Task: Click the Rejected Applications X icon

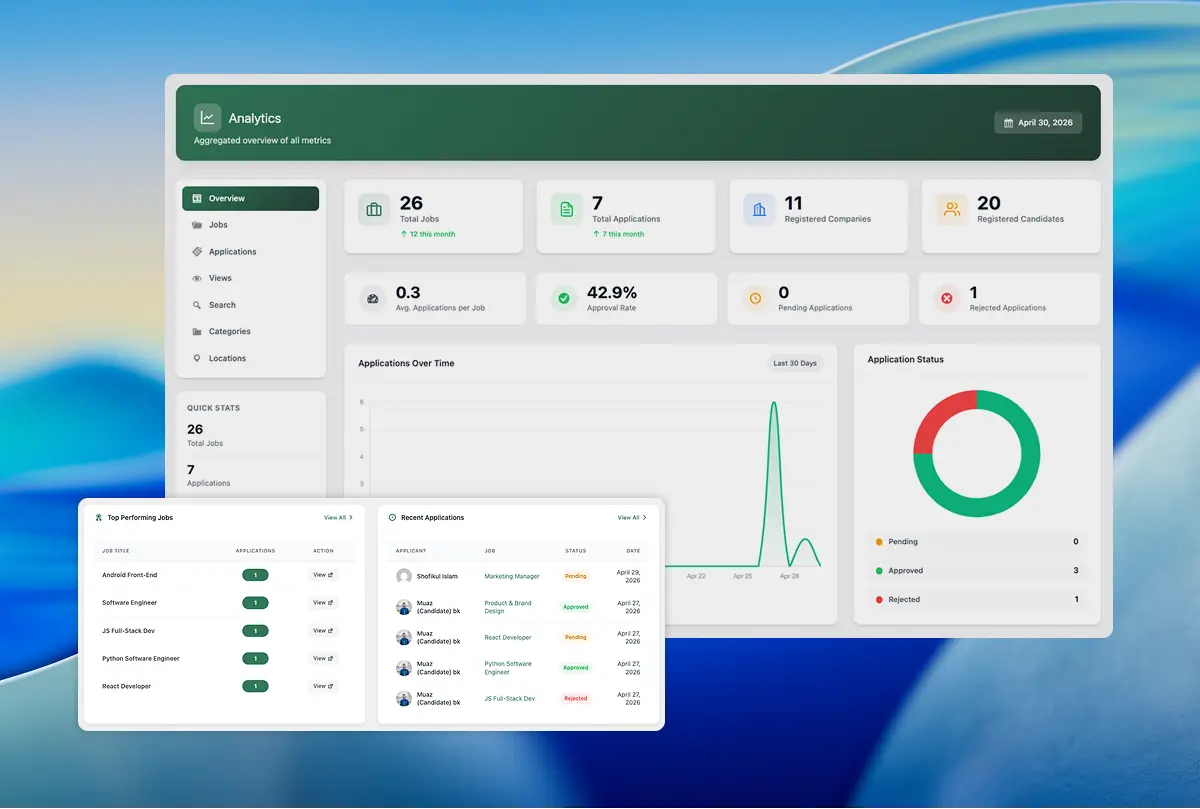Action: [947, 298]
